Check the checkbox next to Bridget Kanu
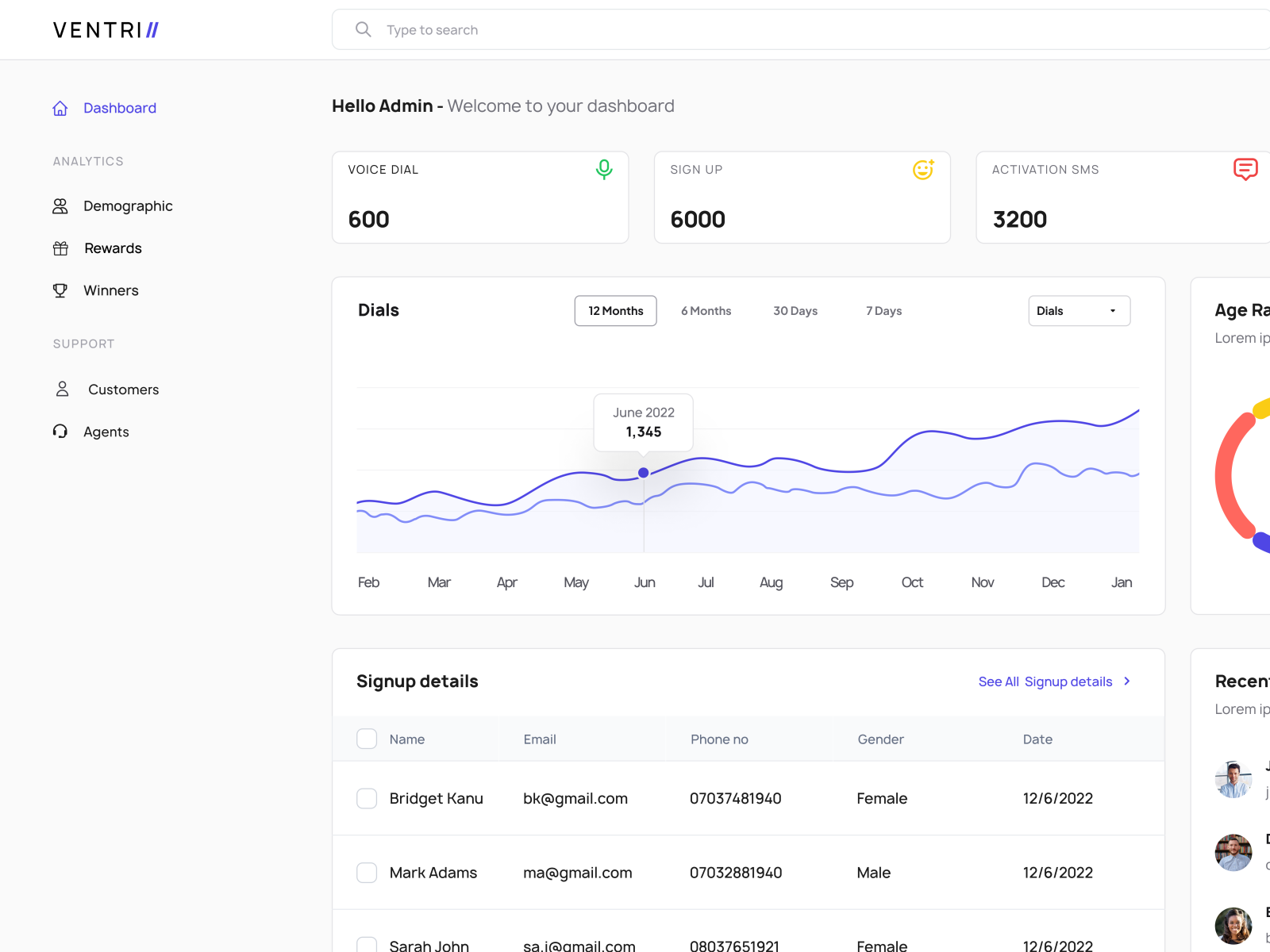The image size is (1270, 952). (367, 798)
